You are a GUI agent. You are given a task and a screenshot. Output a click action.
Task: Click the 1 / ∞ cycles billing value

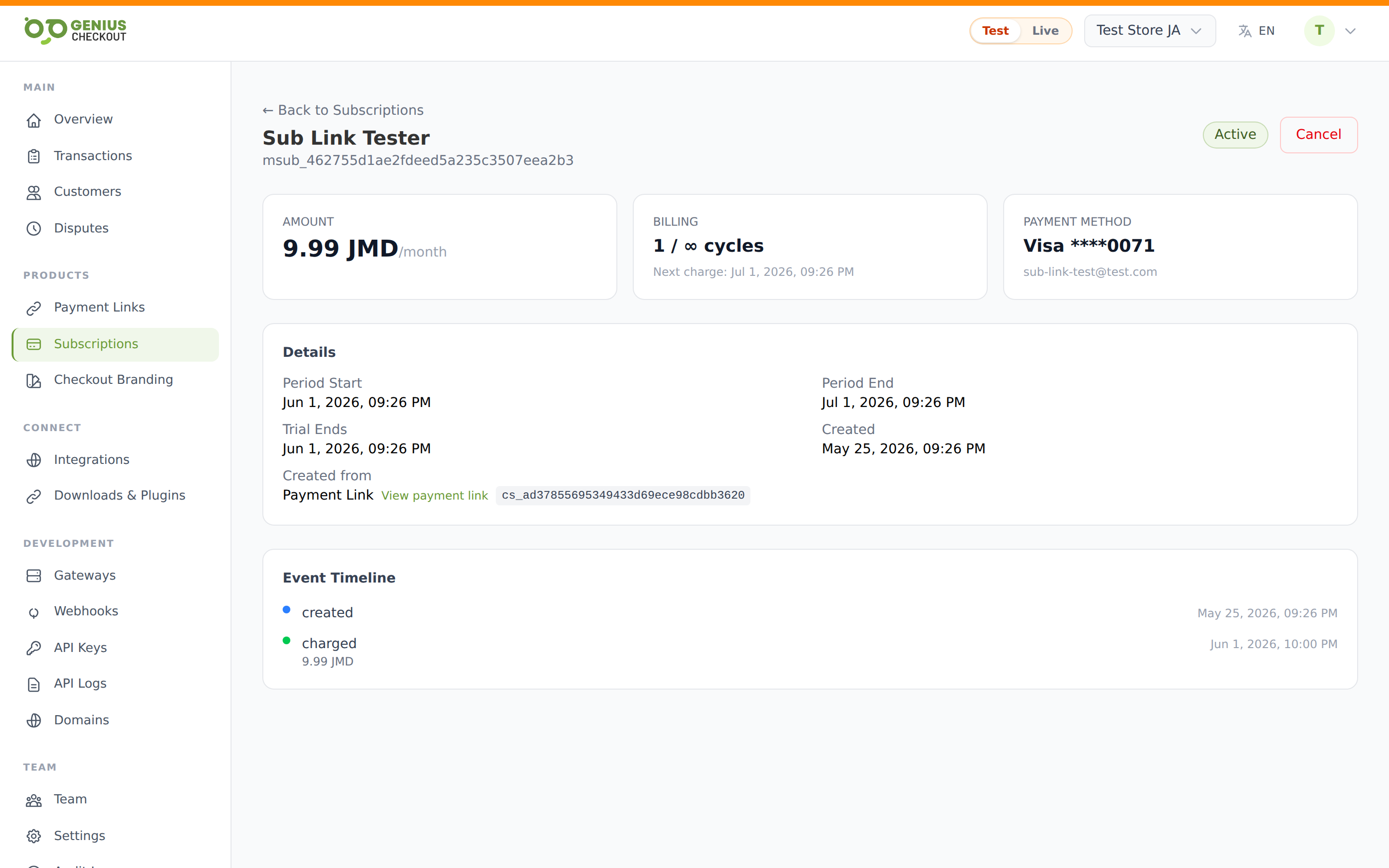tap(708, 246)
